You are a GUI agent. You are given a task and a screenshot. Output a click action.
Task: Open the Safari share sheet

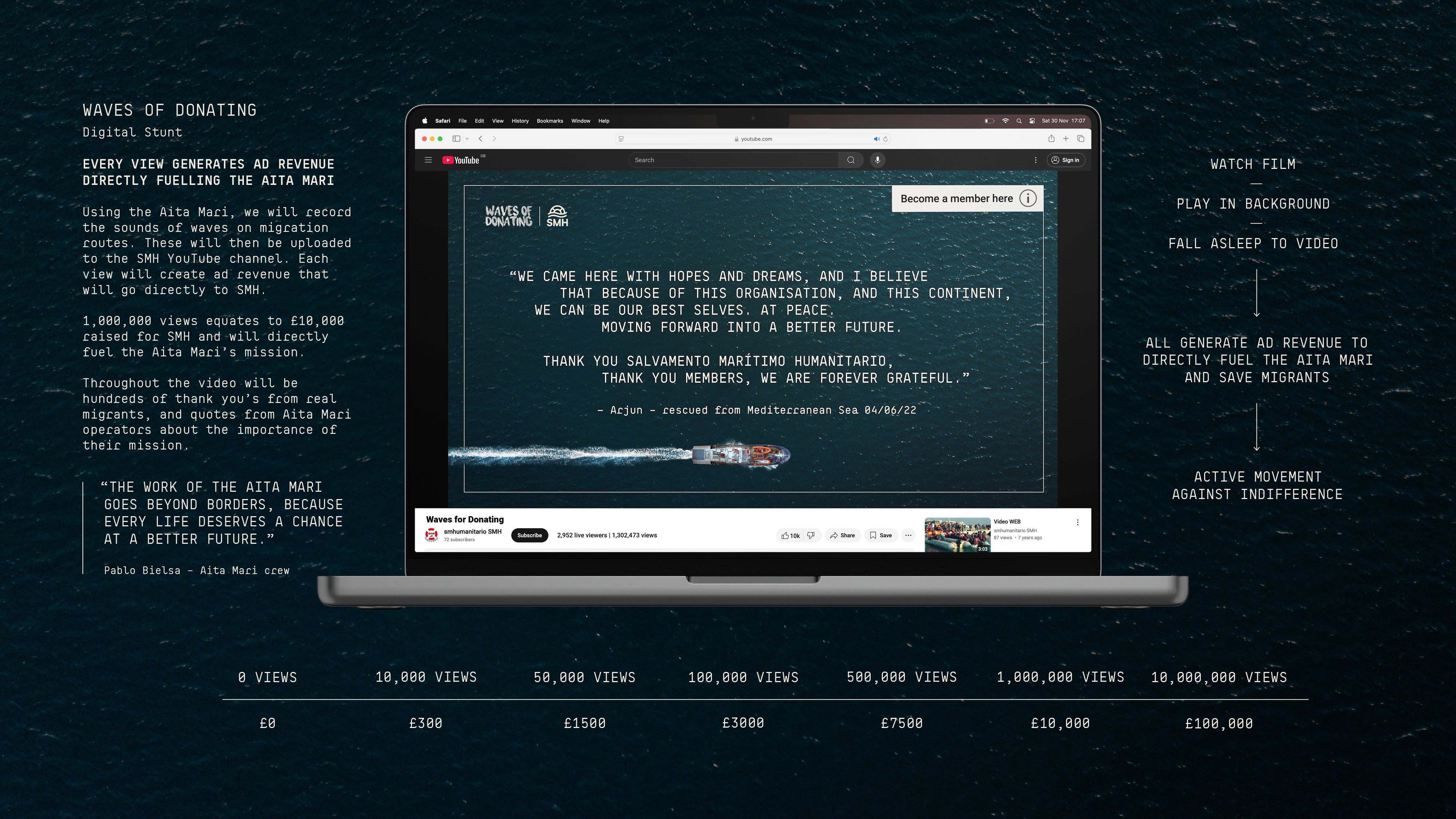pyautogui.click(x=1051, y=138)
